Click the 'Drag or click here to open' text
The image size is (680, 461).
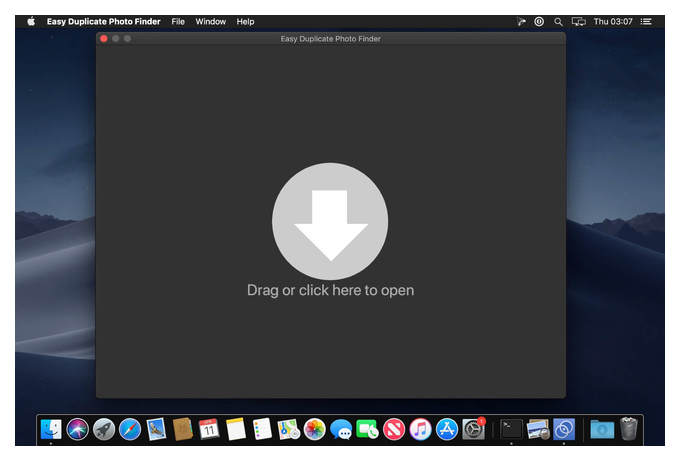[330, 291]
